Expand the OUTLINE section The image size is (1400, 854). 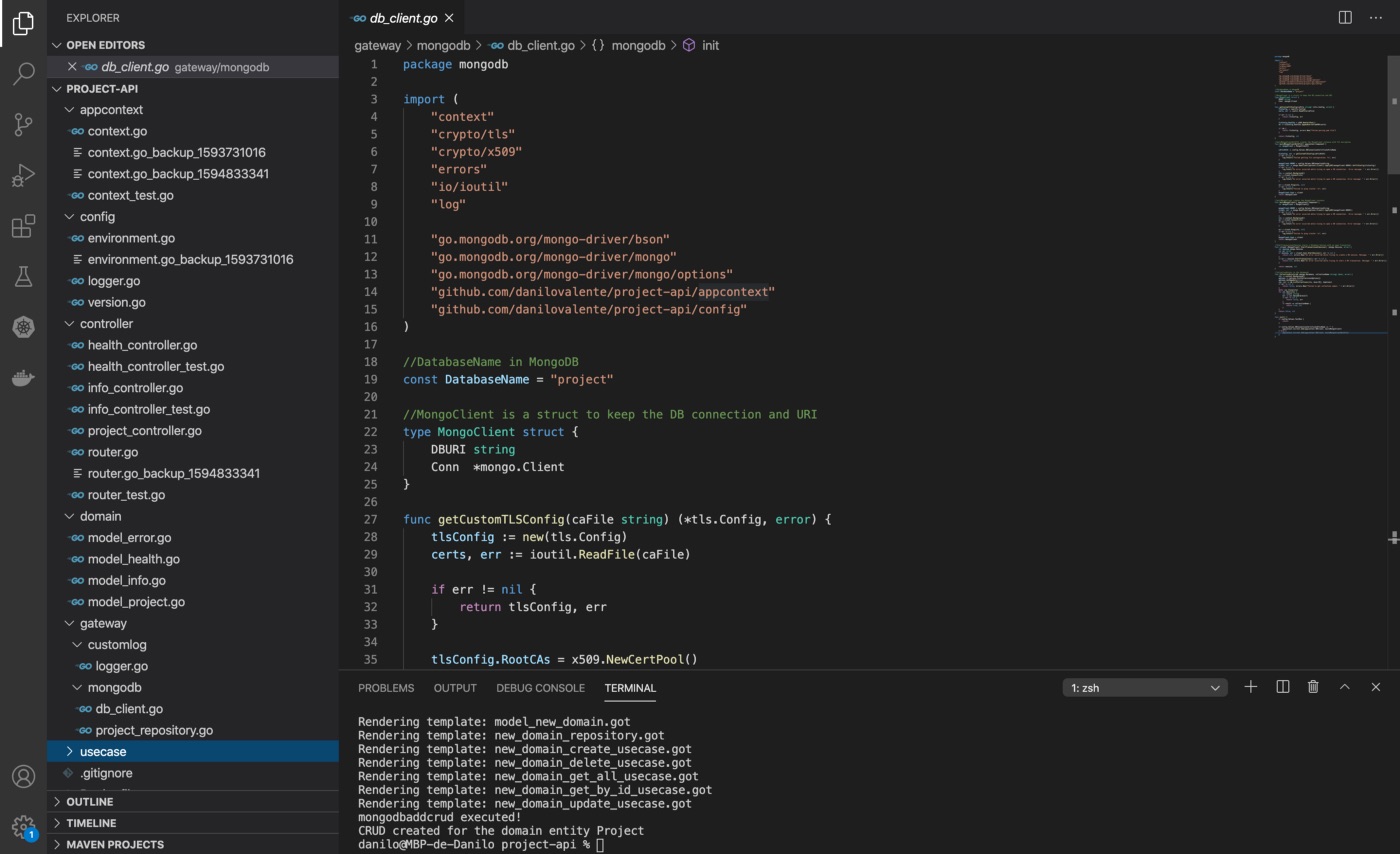click(x=90, y=802)
